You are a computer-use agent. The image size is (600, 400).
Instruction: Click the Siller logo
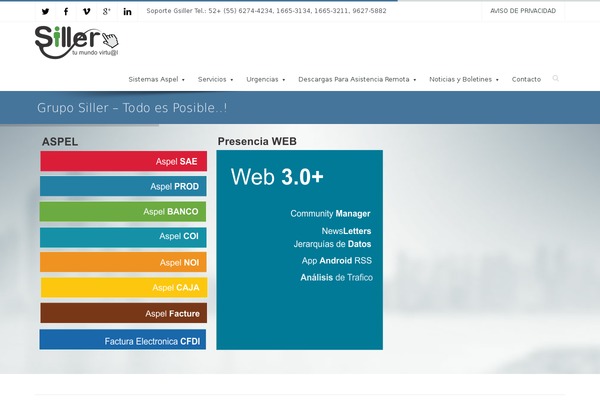click(x=77, y=42)
